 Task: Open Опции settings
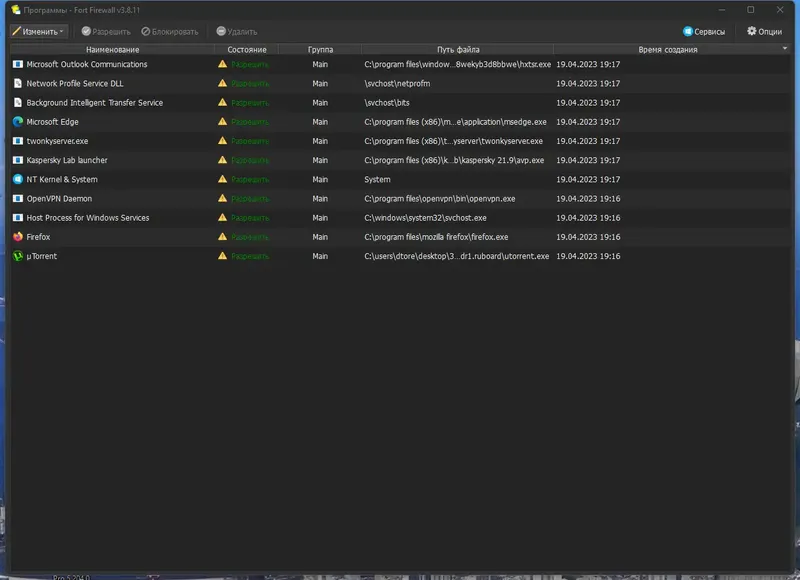click(x=764, y=32)
